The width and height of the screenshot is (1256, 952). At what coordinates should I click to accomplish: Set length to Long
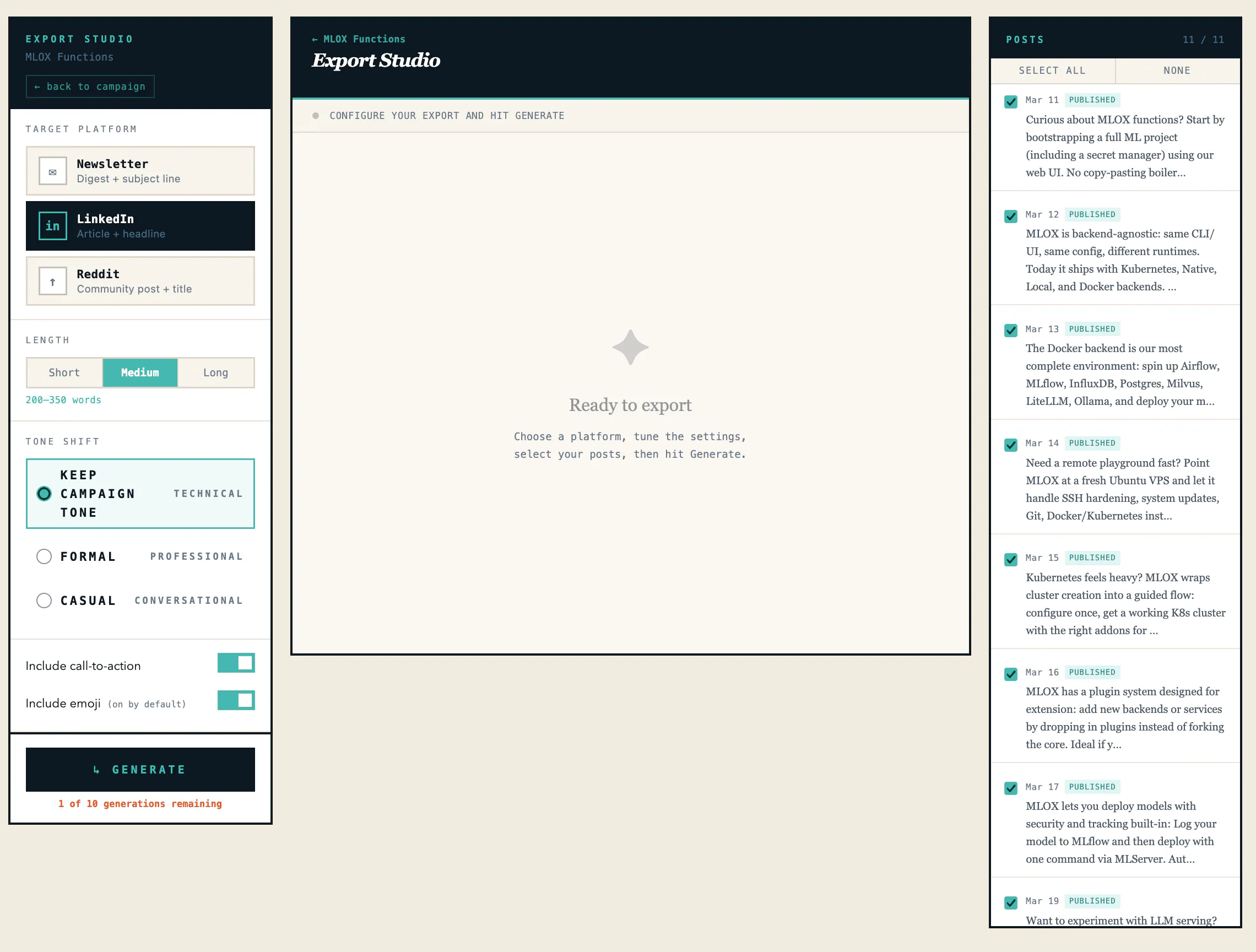(216, 372)
